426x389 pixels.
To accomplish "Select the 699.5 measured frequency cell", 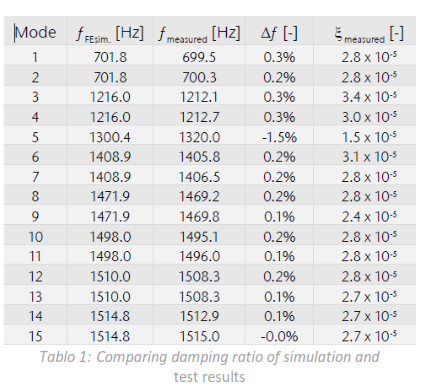I will pyautogui.click(x=199, y=57).
